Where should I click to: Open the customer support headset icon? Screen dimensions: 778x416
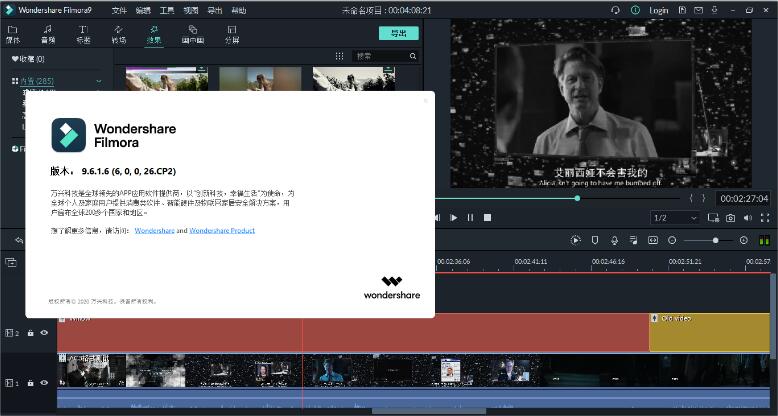click(615, 10)
